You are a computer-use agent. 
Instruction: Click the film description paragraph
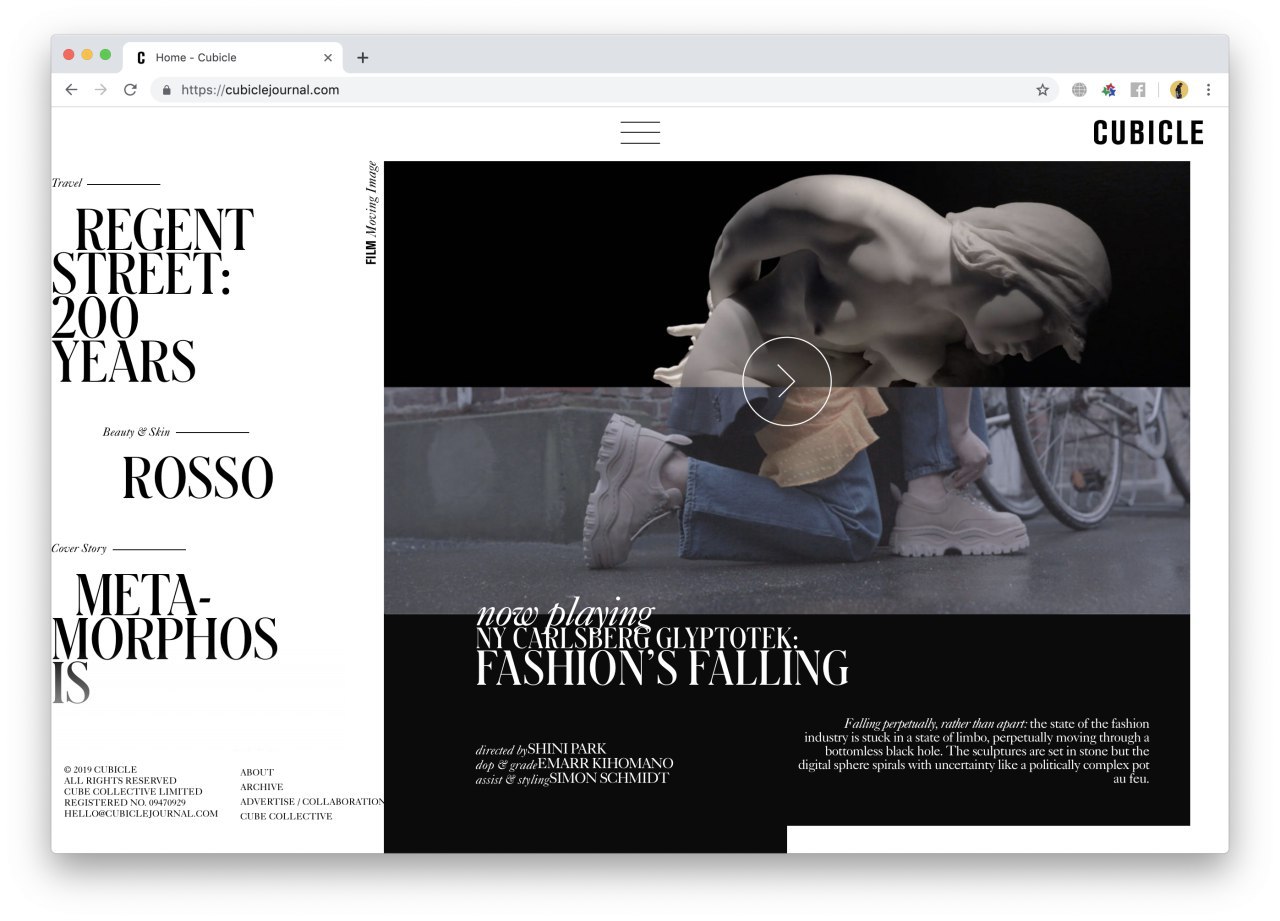(x=974, y=751)
